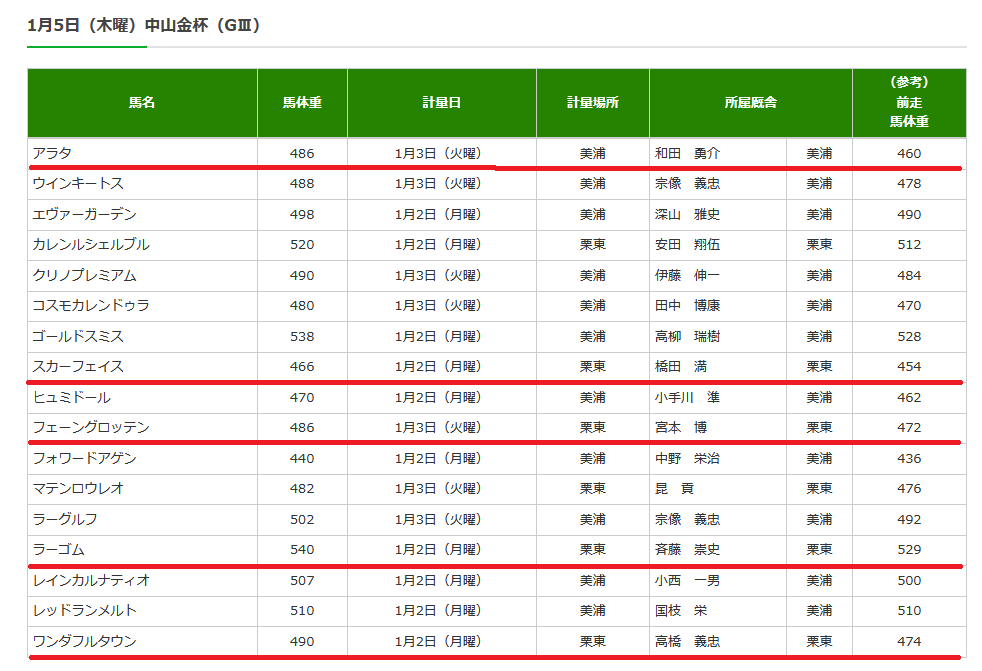The image size is (982, 671).
Task: Click trainer name 宮本 博
Action: click(x=681, y=427)
